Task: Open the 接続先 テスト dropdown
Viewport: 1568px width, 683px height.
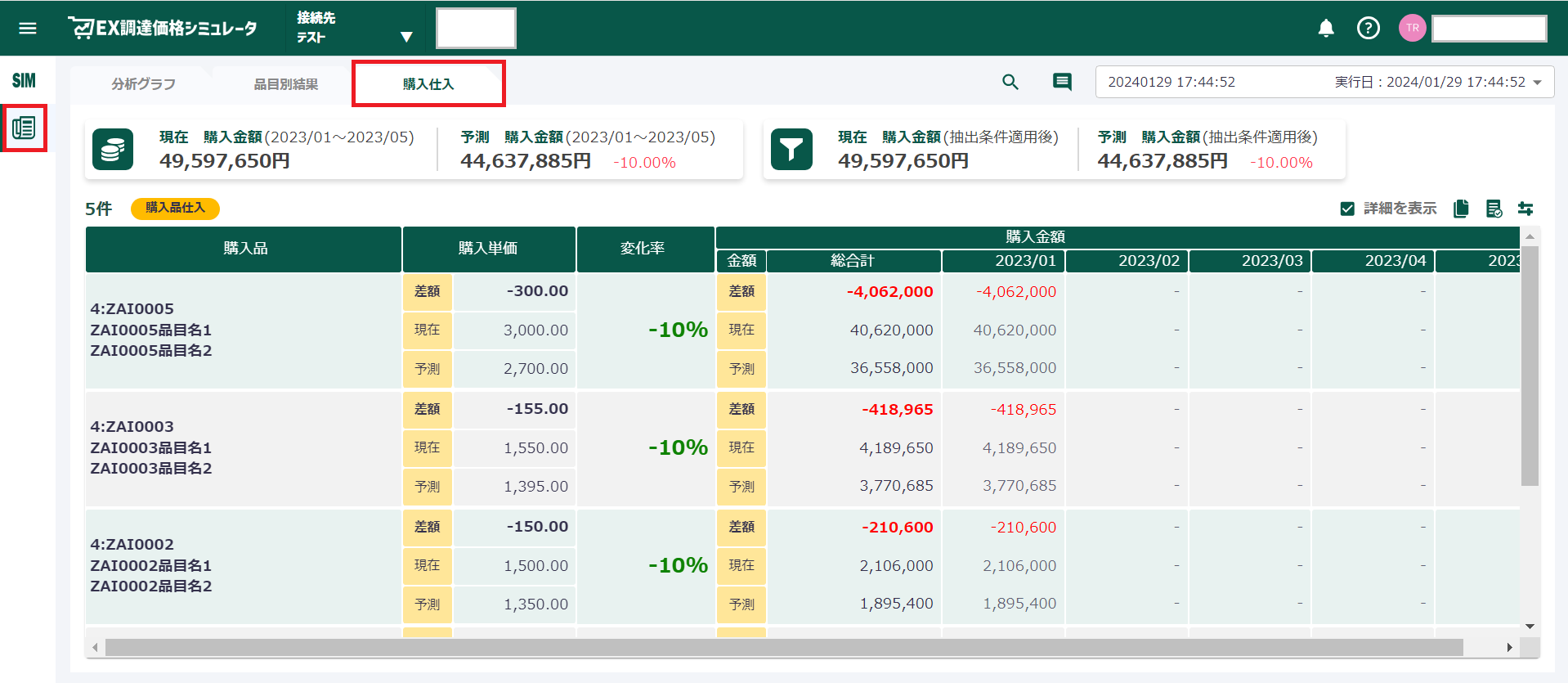Action: point(356,28)
